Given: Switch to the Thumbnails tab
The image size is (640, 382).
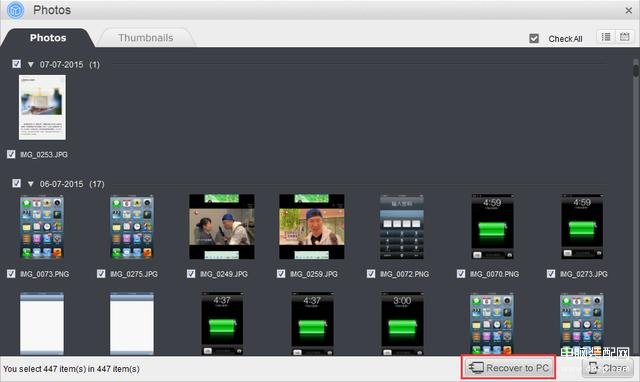Looking at the screenshot, I should pos(146,38).
